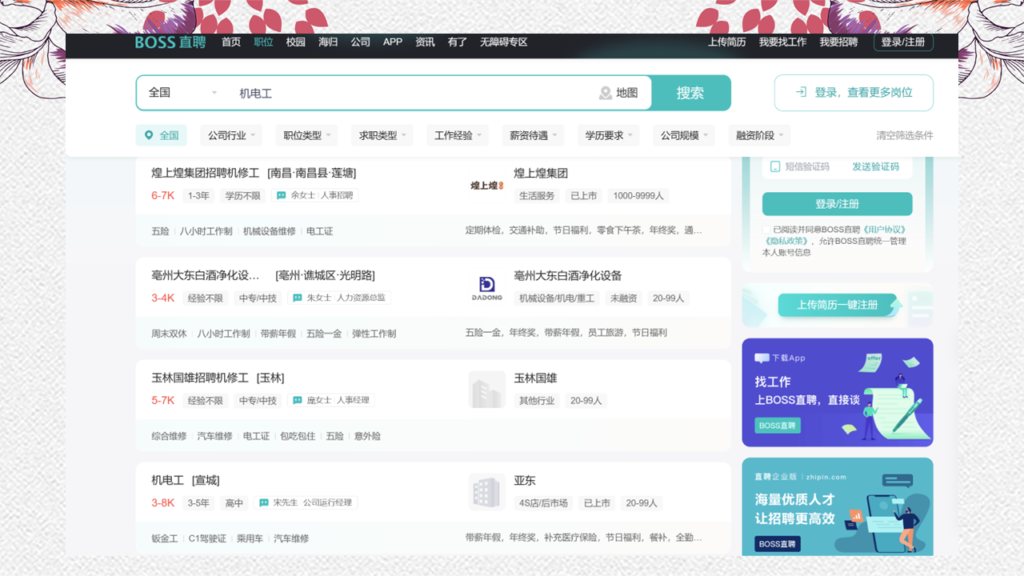This screenshot has height=576, width=1024.
Task: Go to the 校园 navigation tab
Action: pos(295,42)
